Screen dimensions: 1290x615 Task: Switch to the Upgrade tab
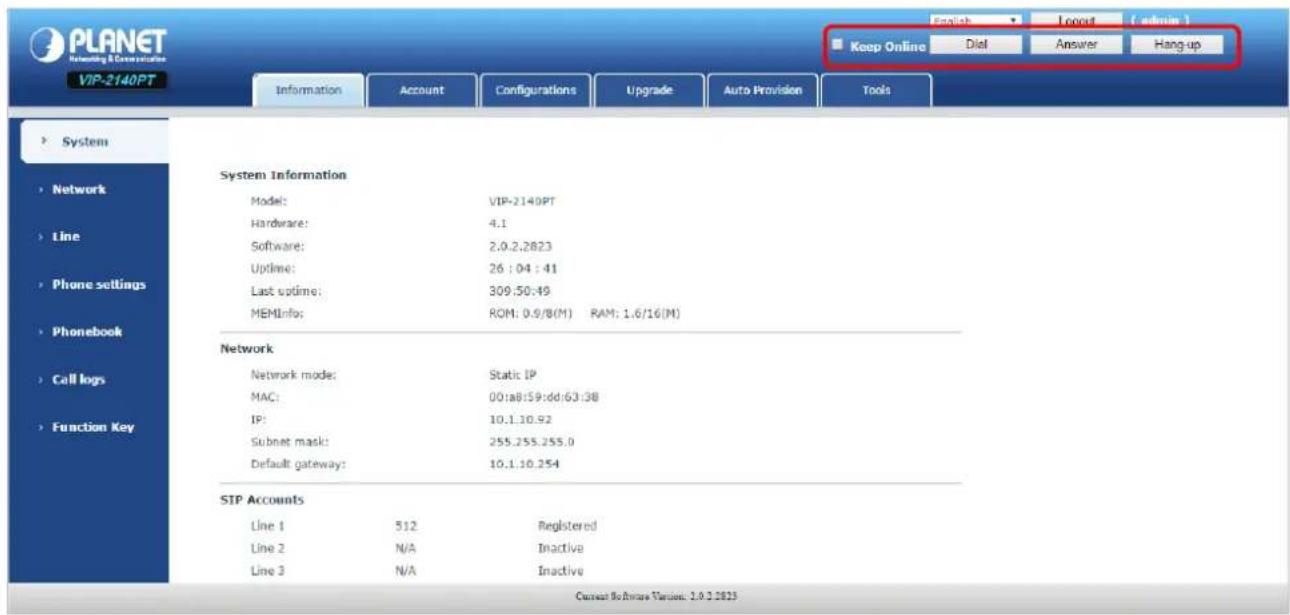(648, 90)
